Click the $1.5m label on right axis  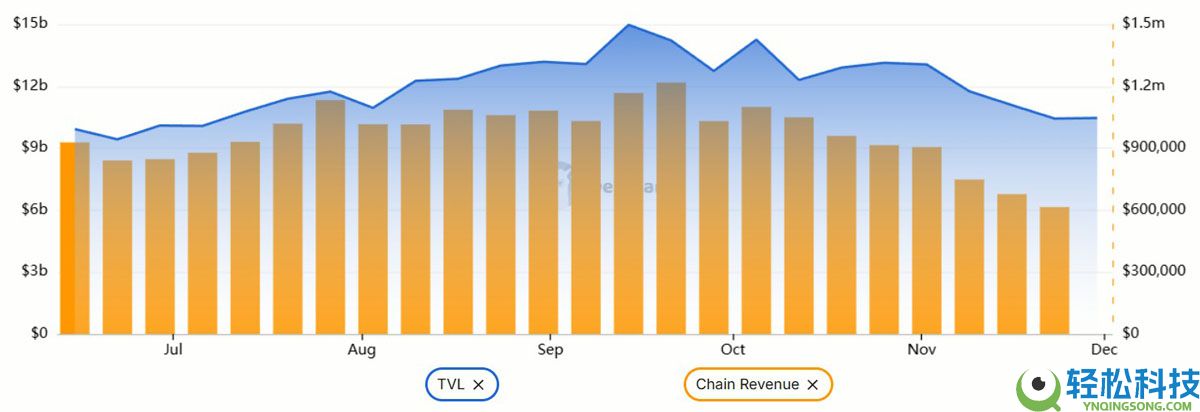(1143, 23)
